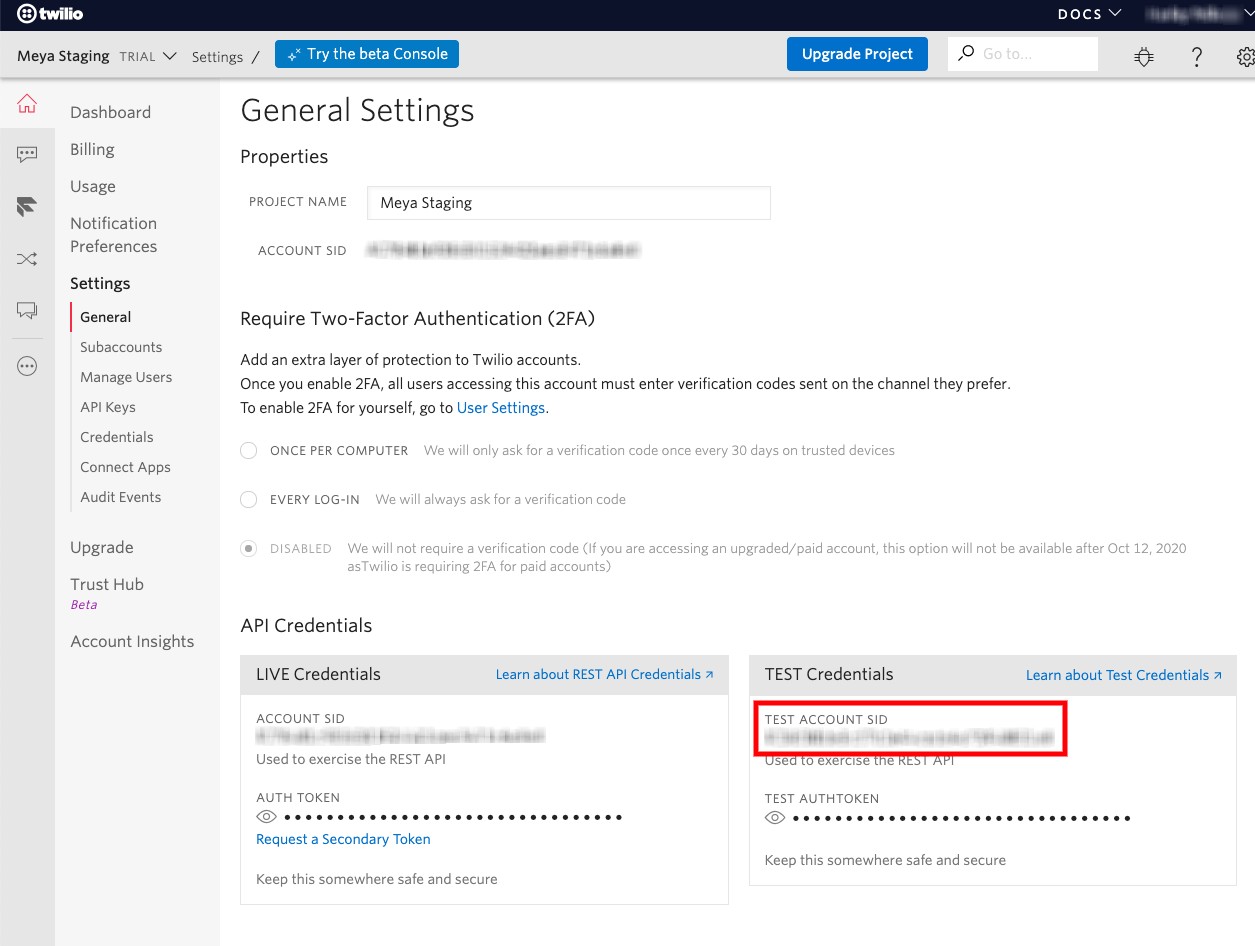This screenshot has height=946, width=1255.
Task: Open Settings section in sidebar
Action: click(x=100, y=283)
